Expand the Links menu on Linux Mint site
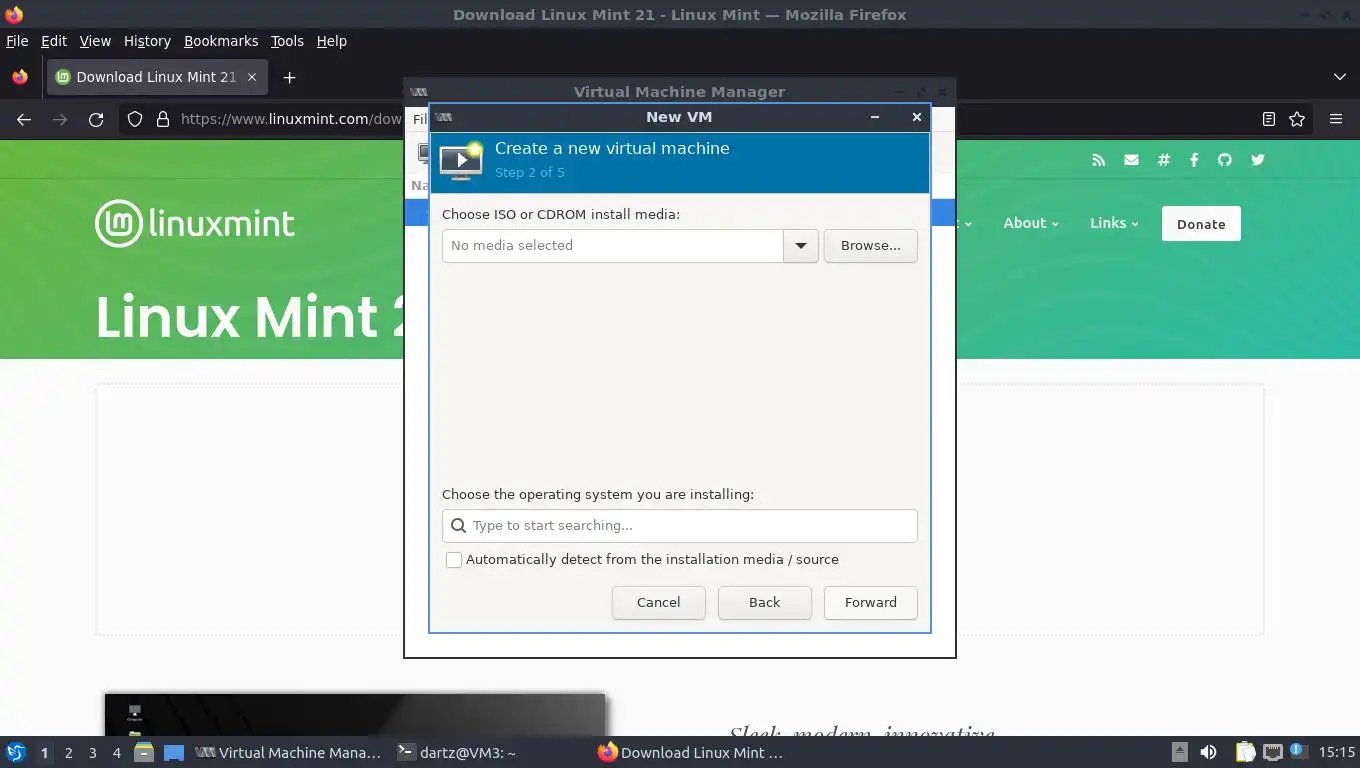Viewport: 1360px width, 768px height. (1114, 223)
